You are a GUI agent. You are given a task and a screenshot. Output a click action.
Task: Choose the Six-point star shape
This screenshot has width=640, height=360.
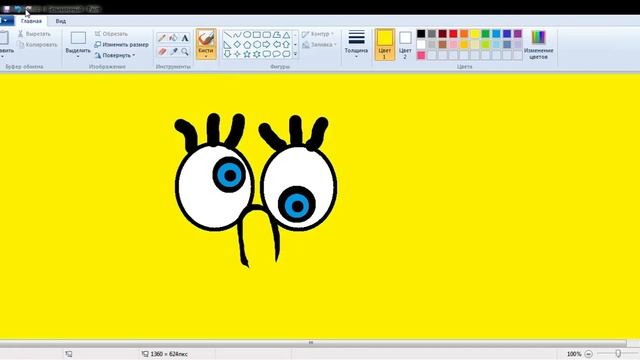[x=257, y=54]
